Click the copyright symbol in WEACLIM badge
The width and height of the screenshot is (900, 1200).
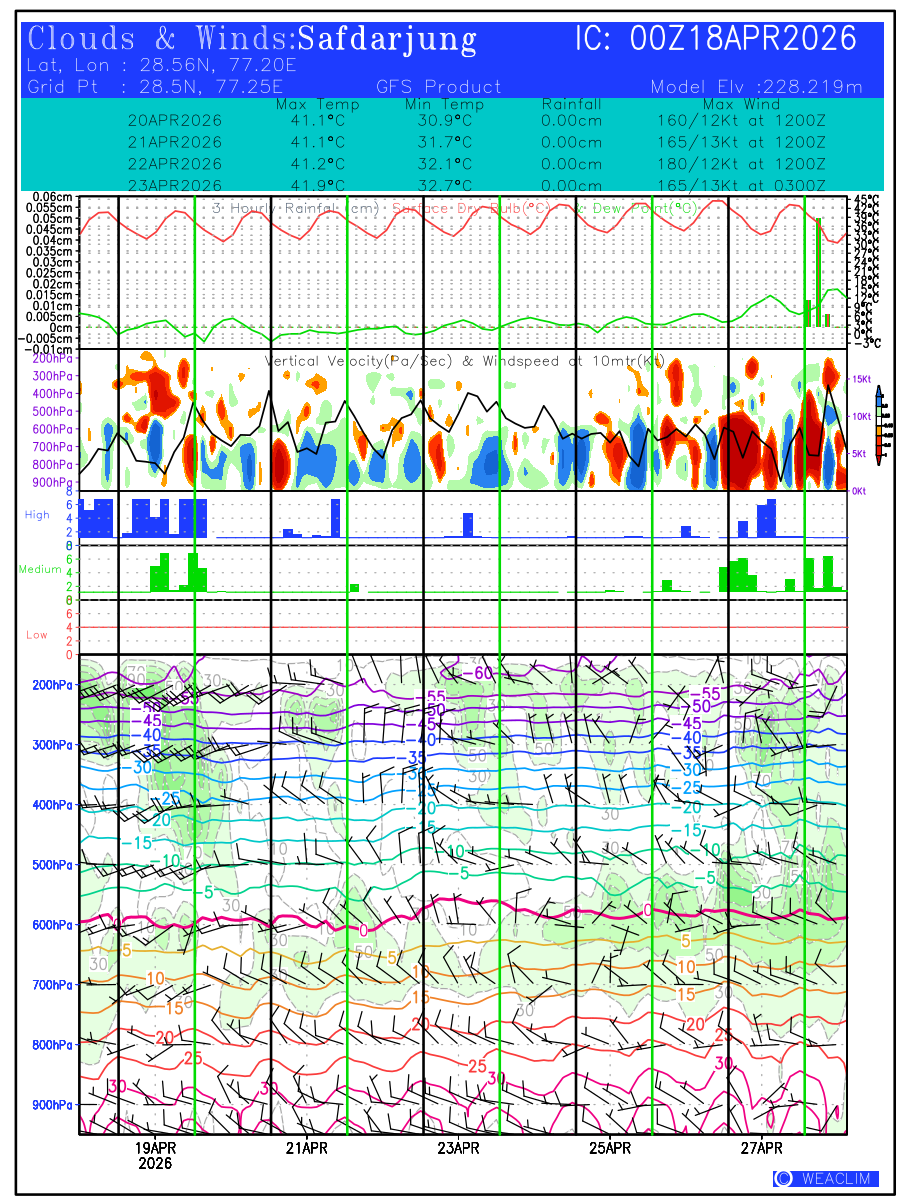(x=784, y=1179)
